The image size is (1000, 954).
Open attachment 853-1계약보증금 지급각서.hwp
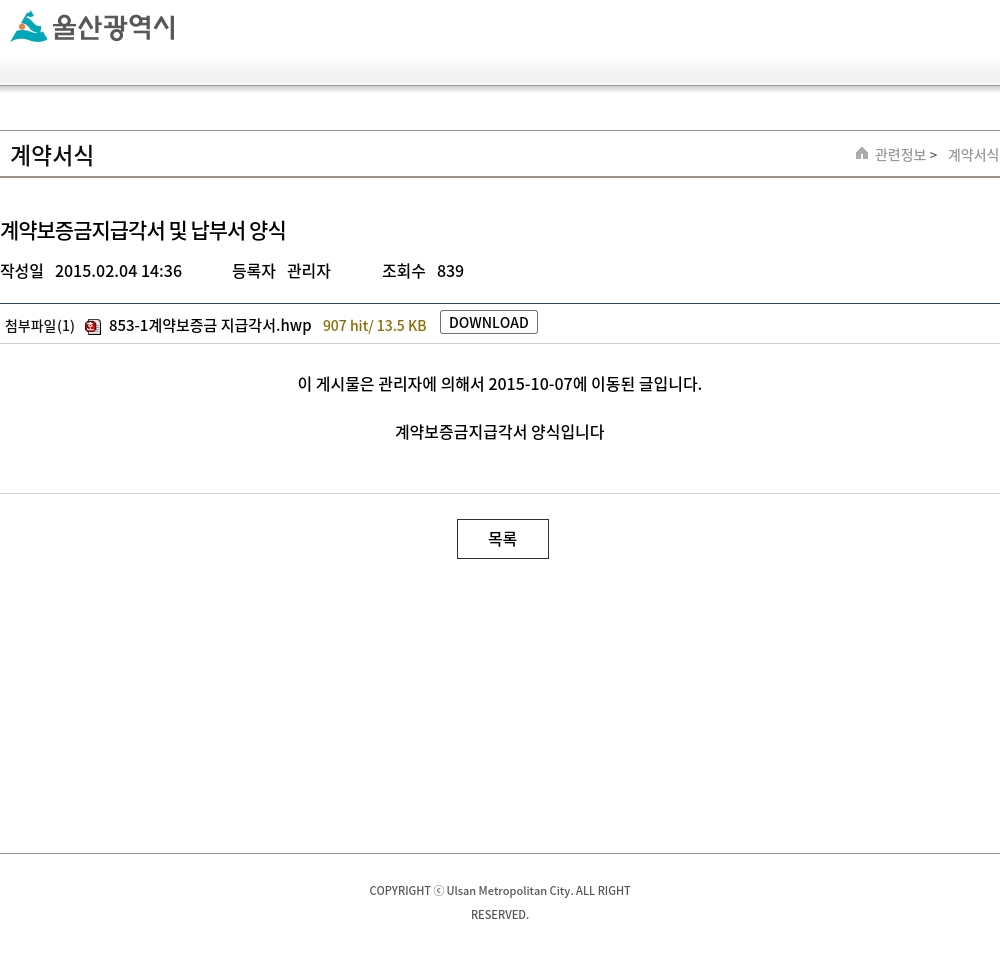click(x=210, y=326)
